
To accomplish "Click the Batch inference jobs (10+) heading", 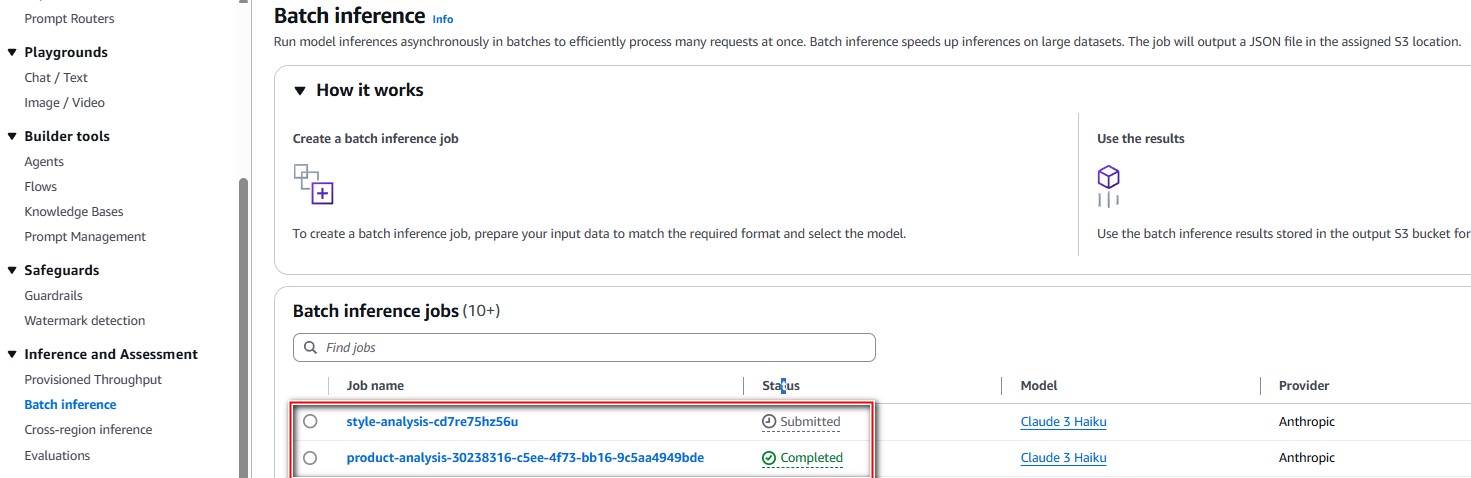I will (x=396, y=312).
